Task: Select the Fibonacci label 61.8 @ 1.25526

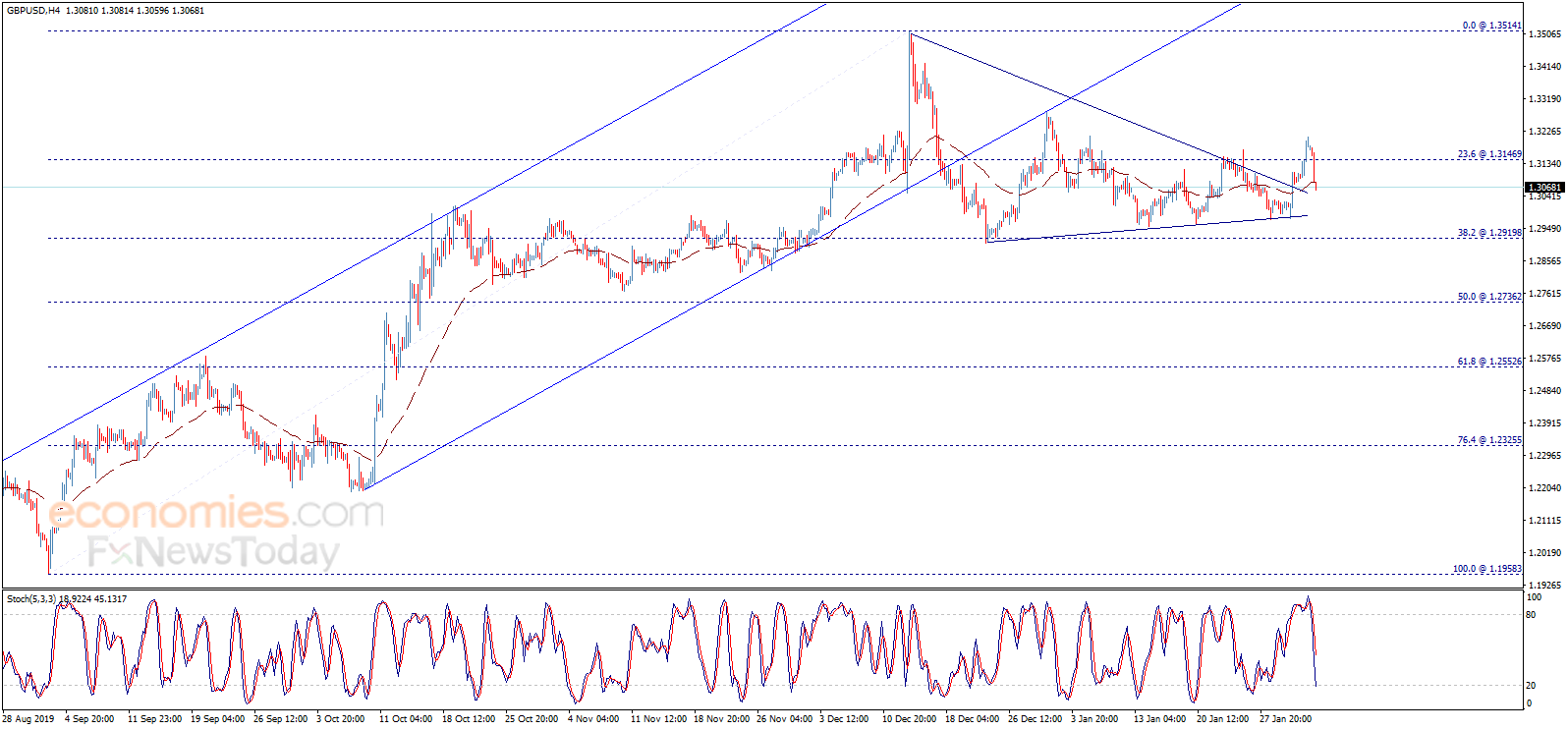Action: (1489, 362)
